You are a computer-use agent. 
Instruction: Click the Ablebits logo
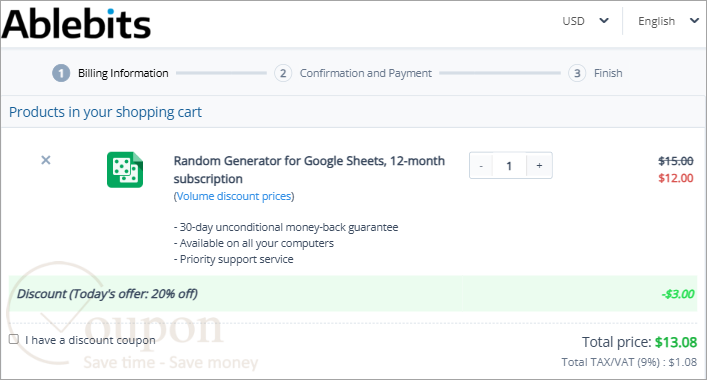(76, 23)
